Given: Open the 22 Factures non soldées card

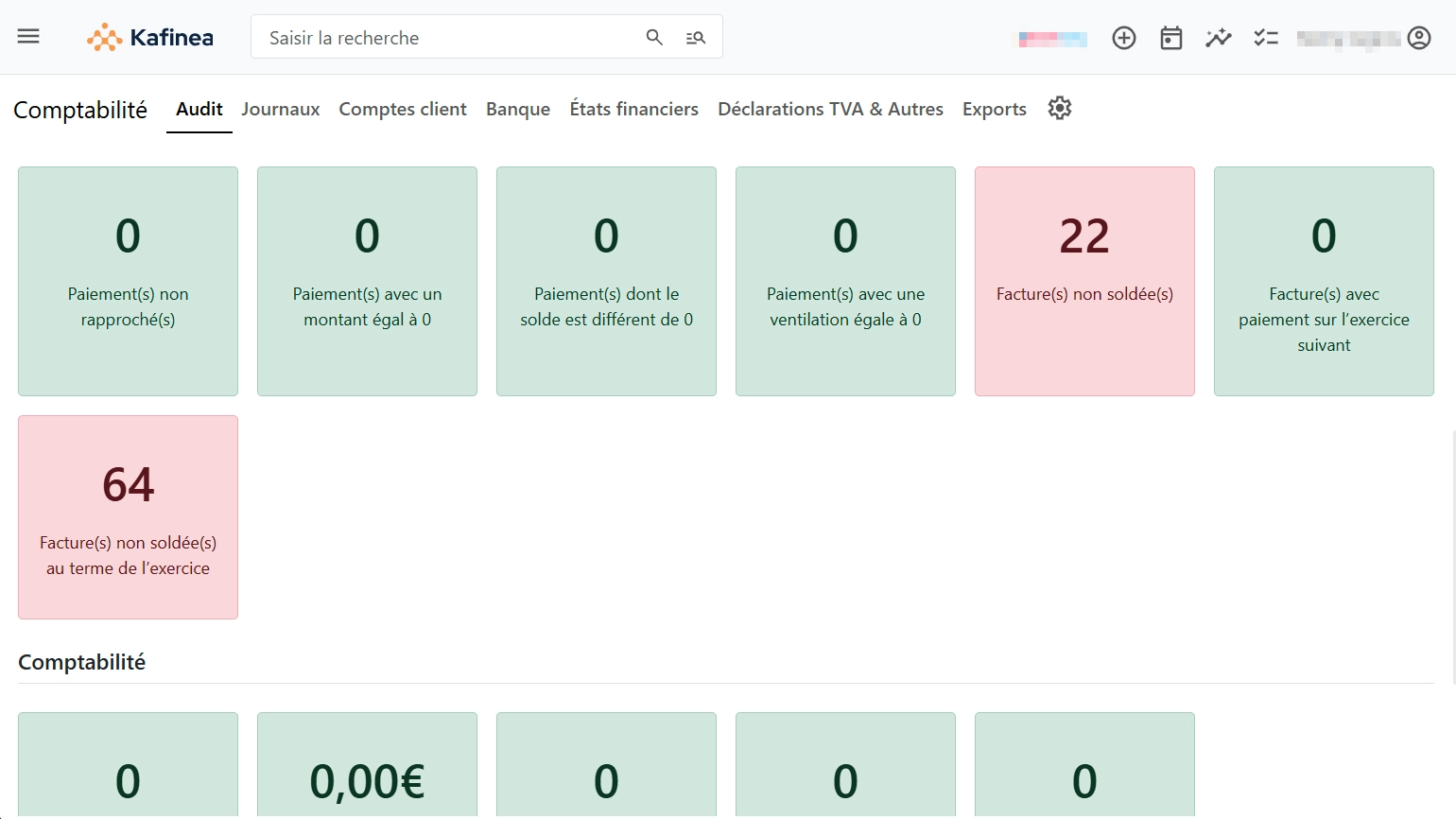Looking at the screenshot, I should point(1083,280).
